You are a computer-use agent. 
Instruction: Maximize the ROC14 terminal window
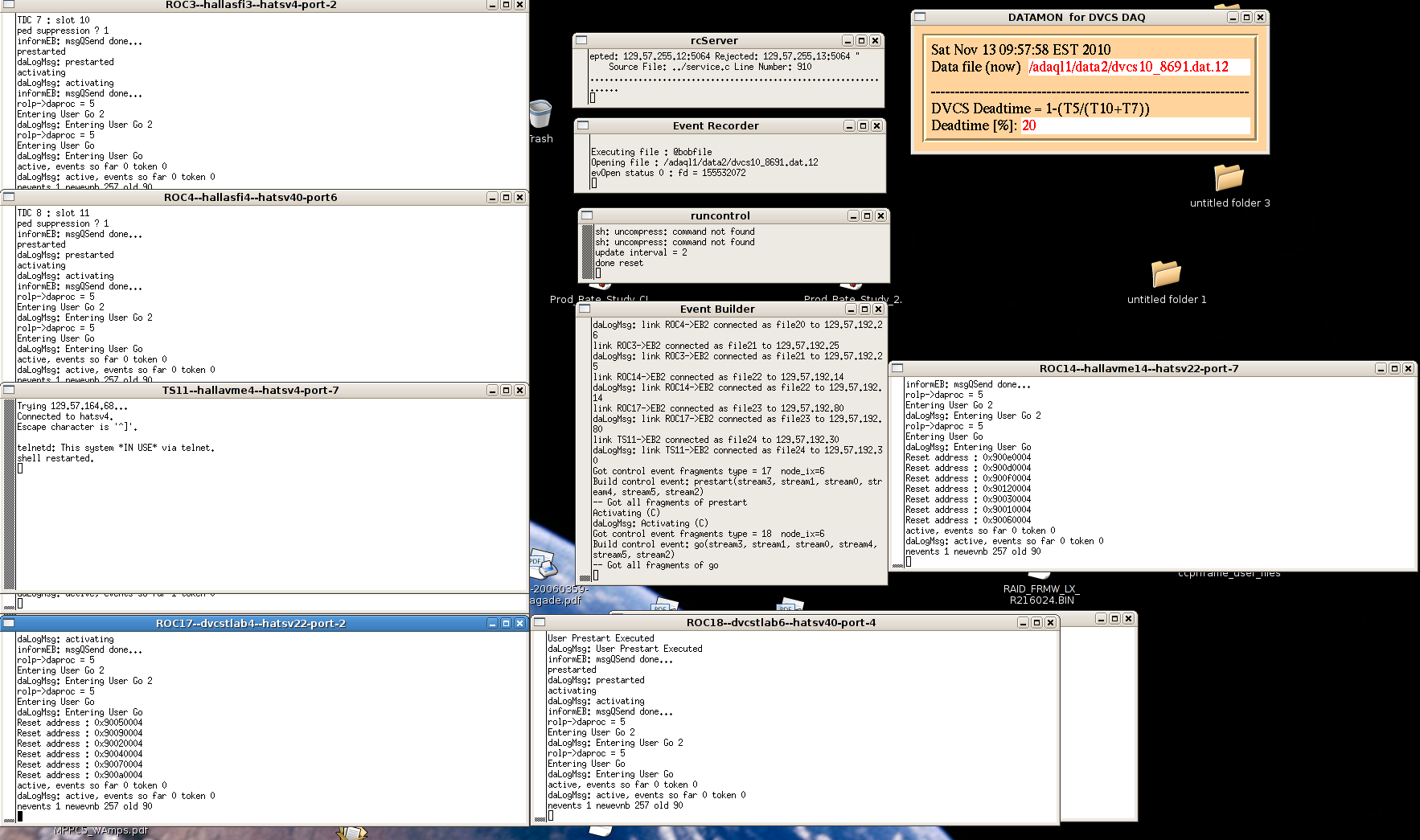click(x=1394, y=368)
